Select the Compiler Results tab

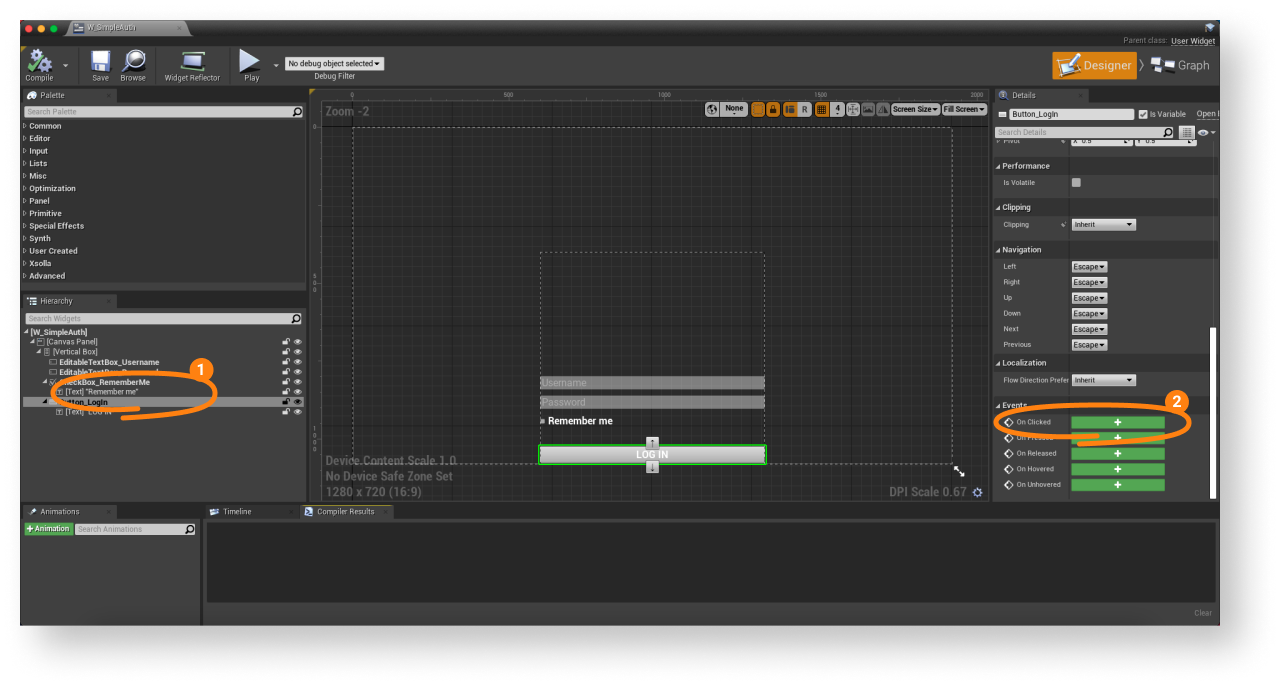345,511
